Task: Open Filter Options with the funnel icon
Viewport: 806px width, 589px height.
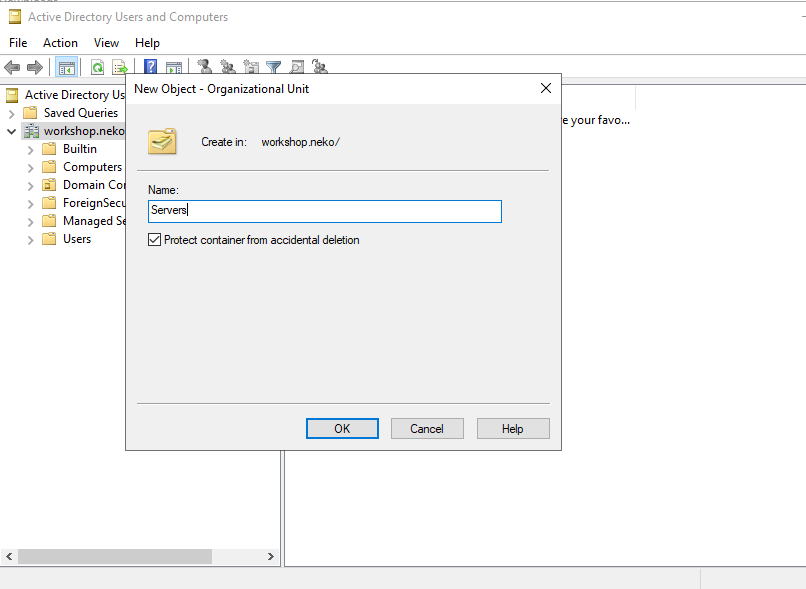Action: coord(272,67)
